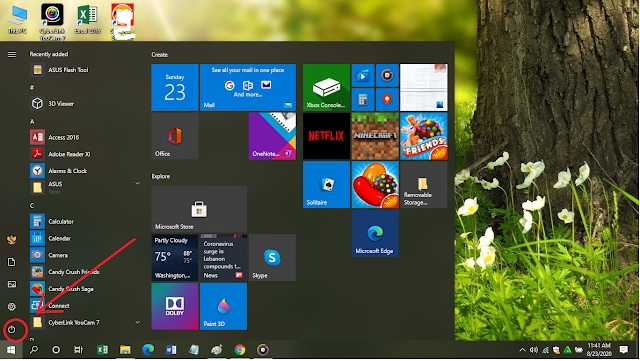Open the News tile about Coronavirus
The image size is (640, 361).
tap(224, 258)
